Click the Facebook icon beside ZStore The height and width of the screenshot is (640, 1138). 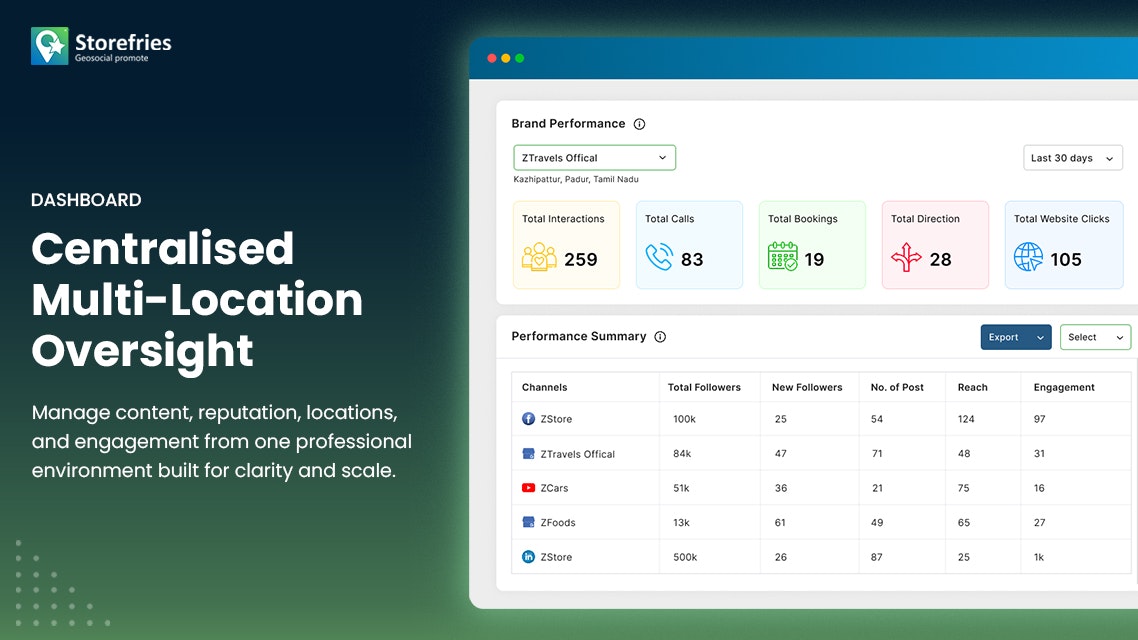tap(528, 419)
